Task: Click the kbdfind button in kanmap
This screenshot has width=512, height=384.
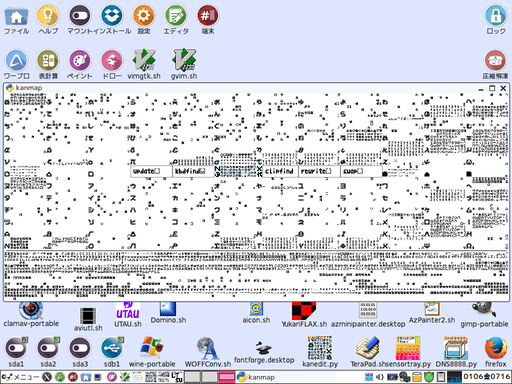Action: tap(193, 171)
